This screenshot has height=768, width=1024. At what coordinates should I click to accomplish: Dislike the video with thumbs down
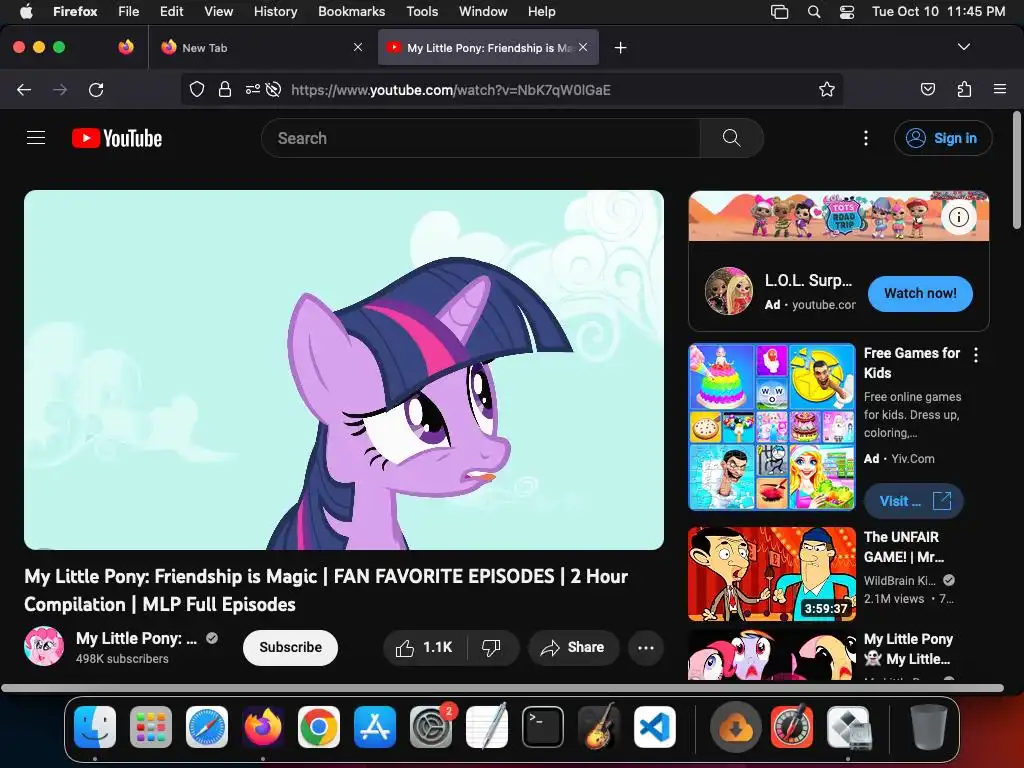(x=491, y=647)
